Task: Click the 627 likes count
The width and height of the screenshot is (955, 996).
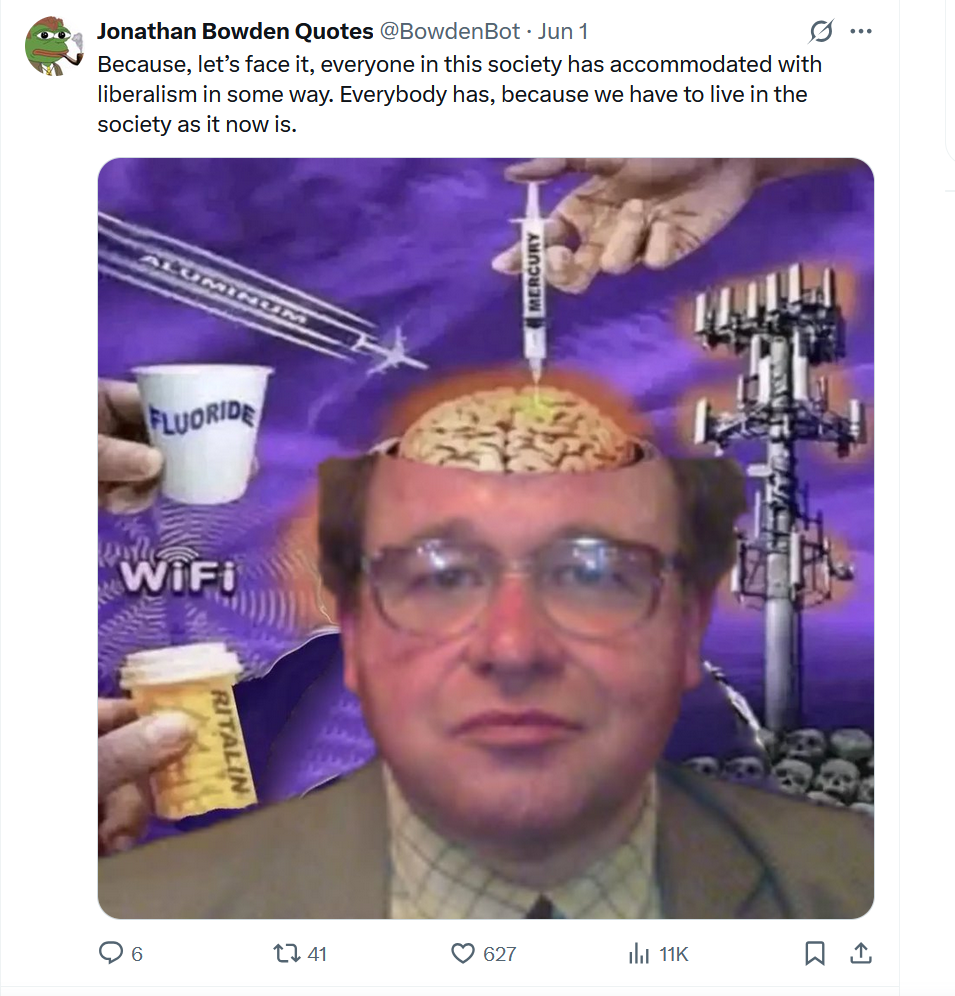Action: [x=499, y=954]
